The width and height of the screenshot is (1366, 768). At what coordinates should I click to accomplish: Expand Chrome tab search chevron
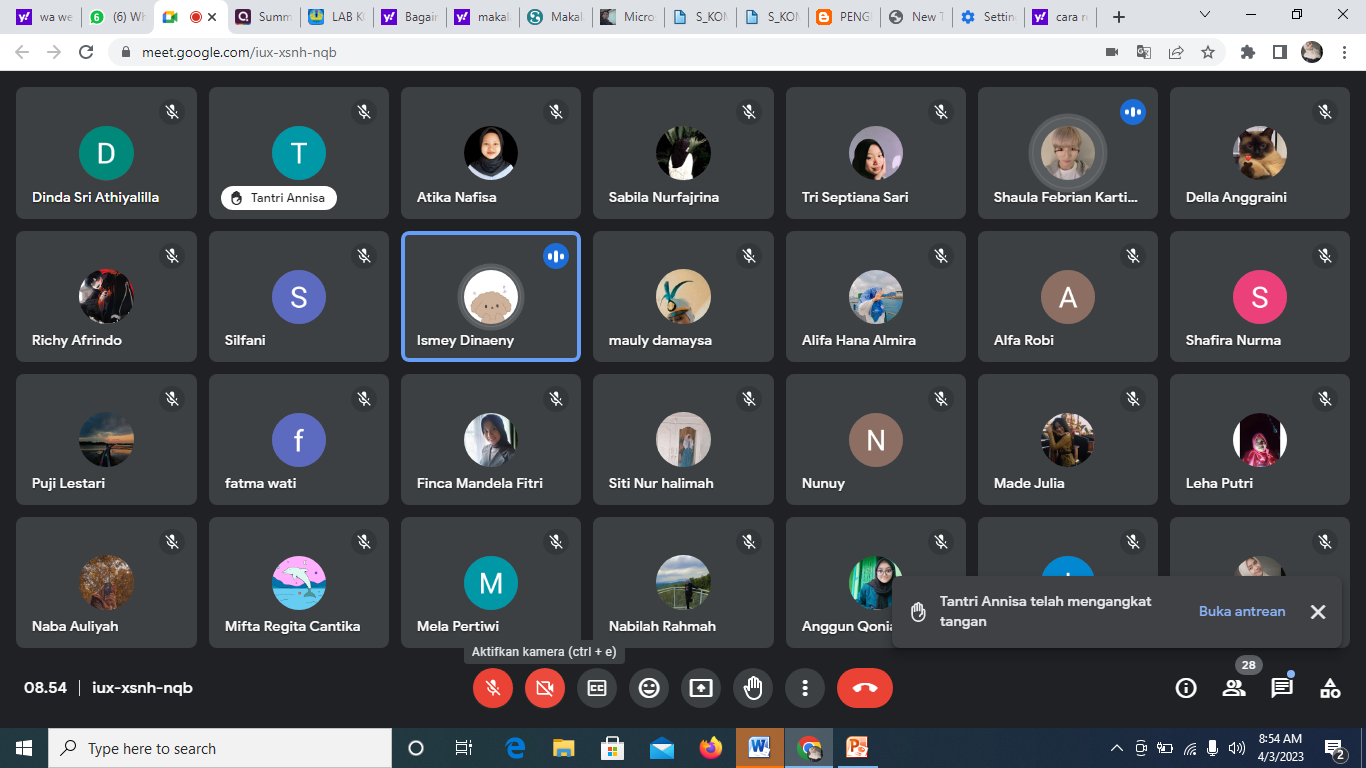[x=1205, y=16]
